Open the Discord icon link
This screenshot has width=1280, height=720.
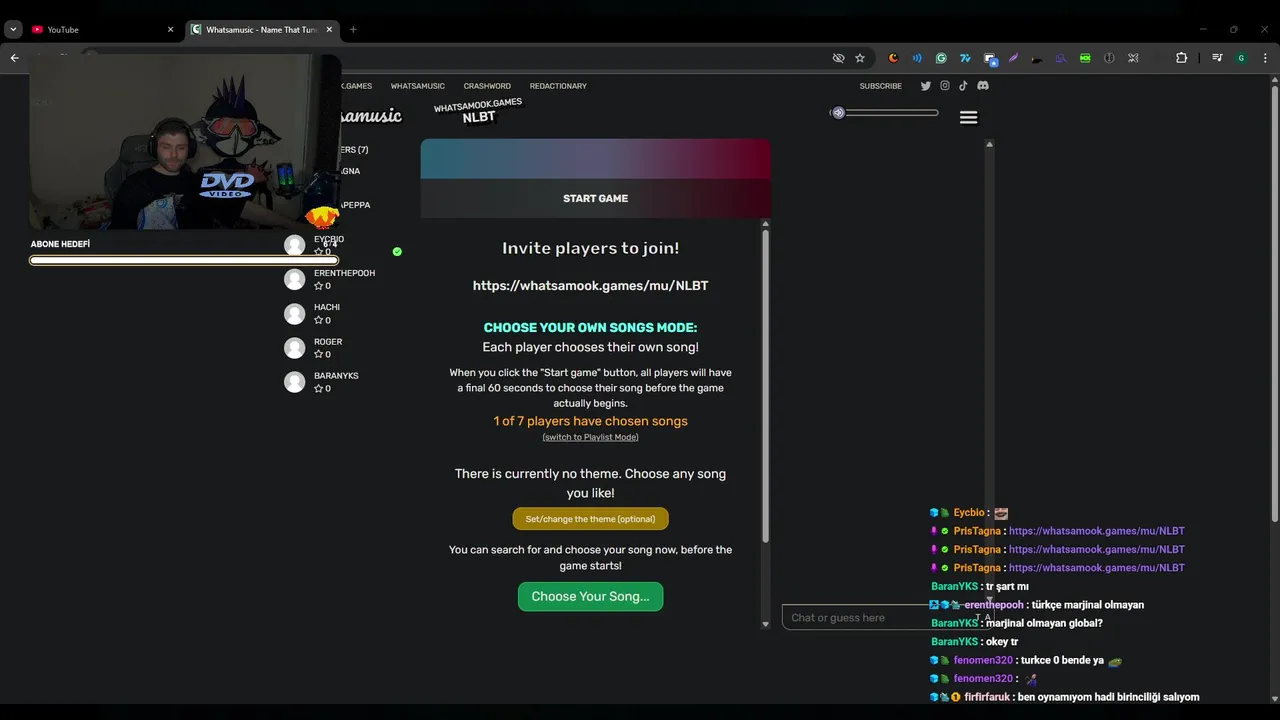pyautogui.click(x=983, y=86)
